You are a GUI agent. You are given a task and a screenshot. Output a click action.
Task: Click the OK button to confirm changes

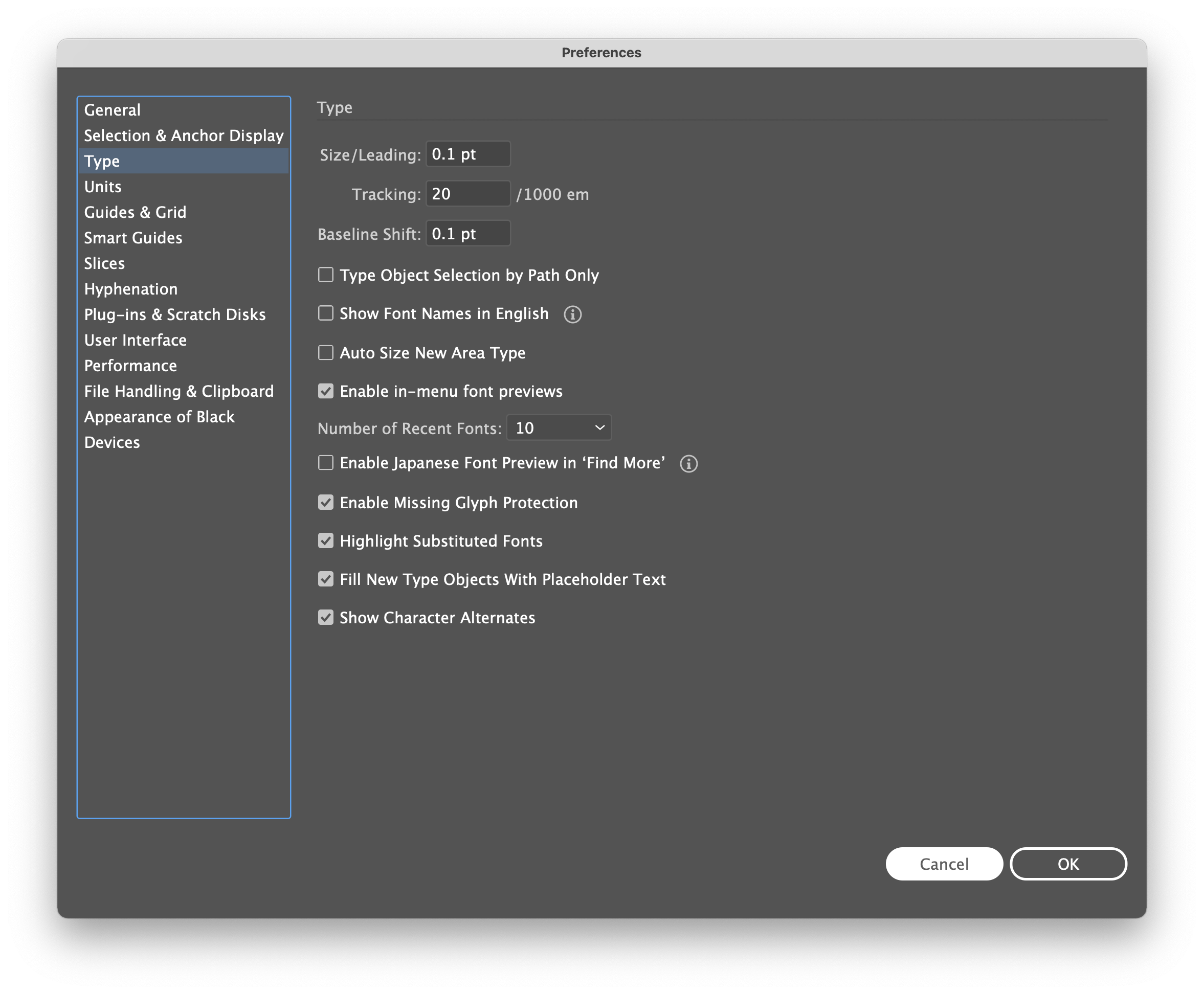point(1068,863)
